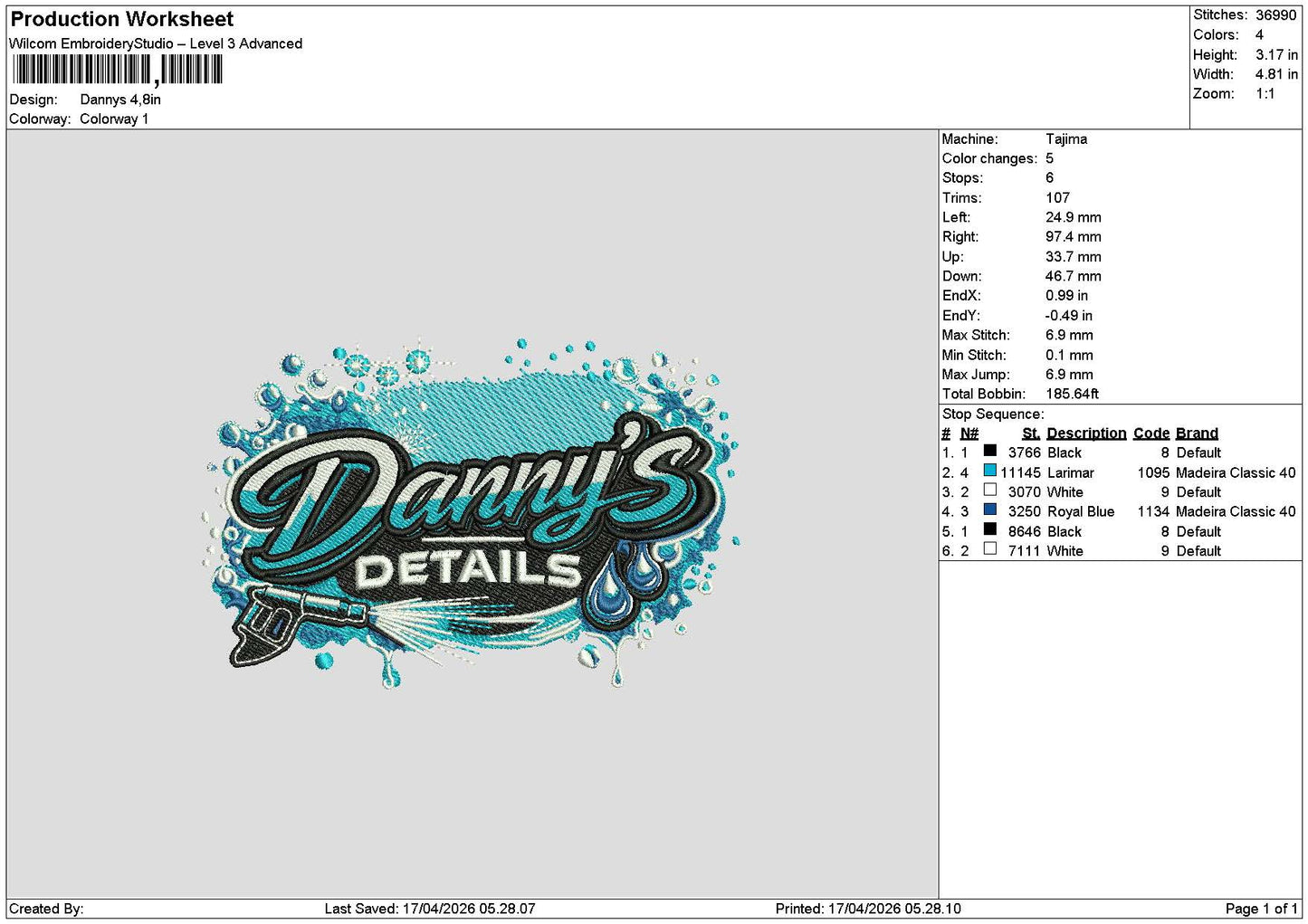Viewport: 1308px width, 924px height.
Task: Click "White" description in stop row 6
Action: click(x=1065, y=551)
